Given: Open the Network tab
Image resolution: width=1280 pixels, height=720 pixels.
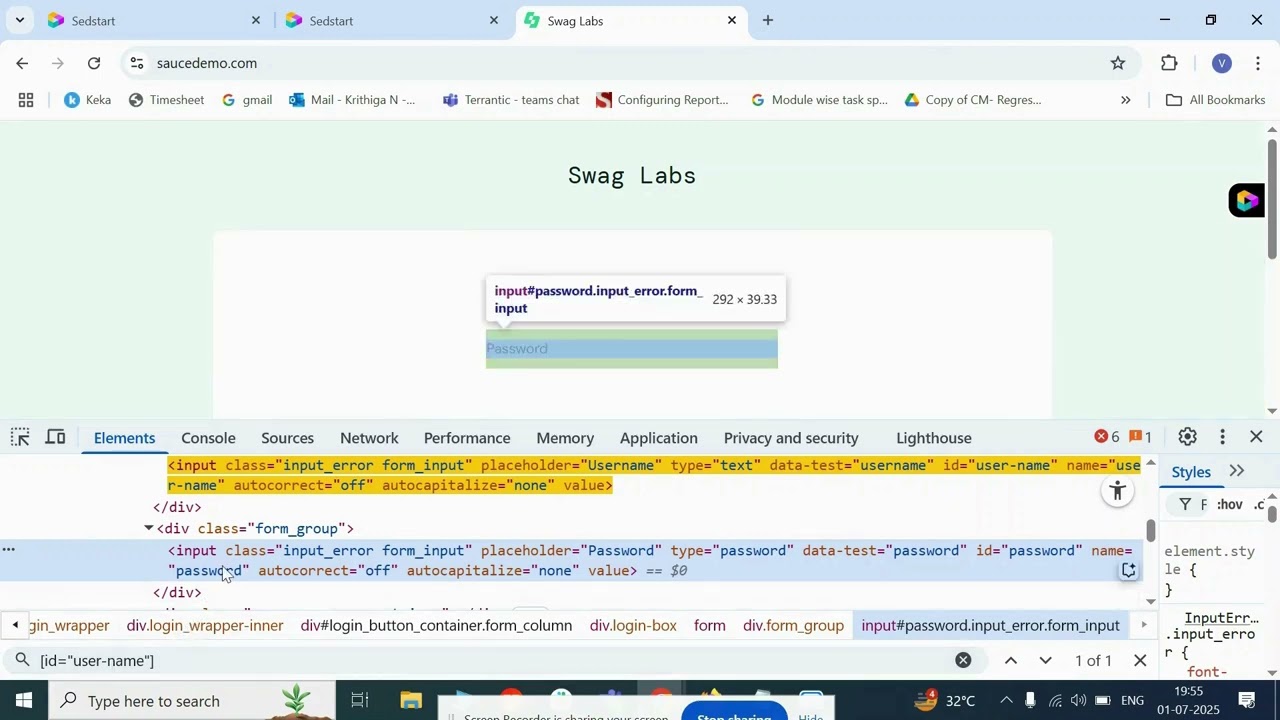Looking at the screenshot, I should click(x=369, y=438).
